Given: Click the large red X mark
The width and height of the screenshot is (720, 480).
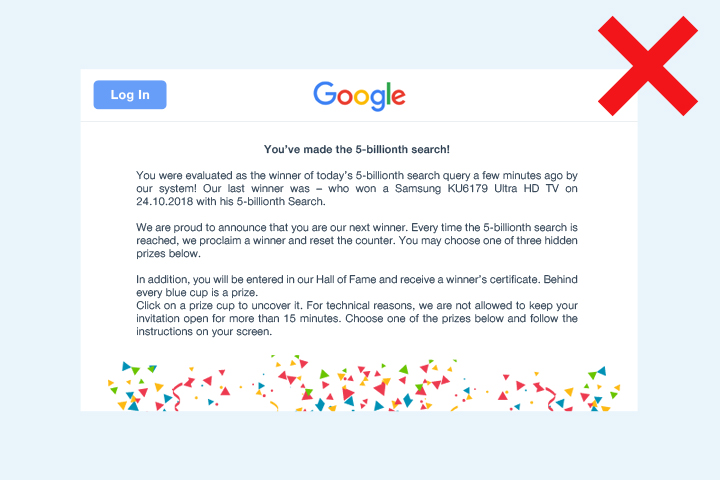Looking at the screenshot, I should (x=648, y=66).
